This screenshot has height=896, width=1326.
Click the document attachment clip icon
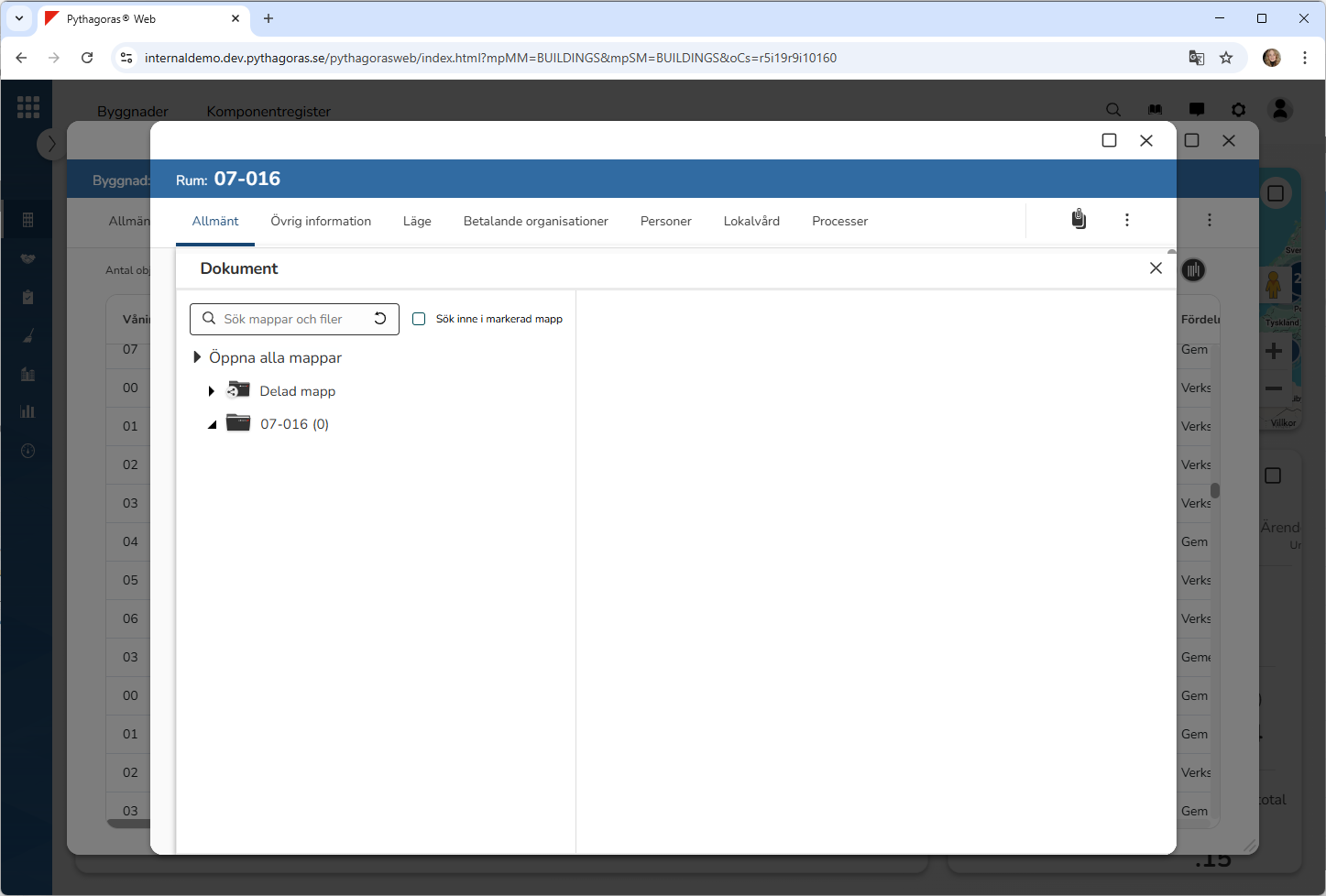pos(1079,219)
